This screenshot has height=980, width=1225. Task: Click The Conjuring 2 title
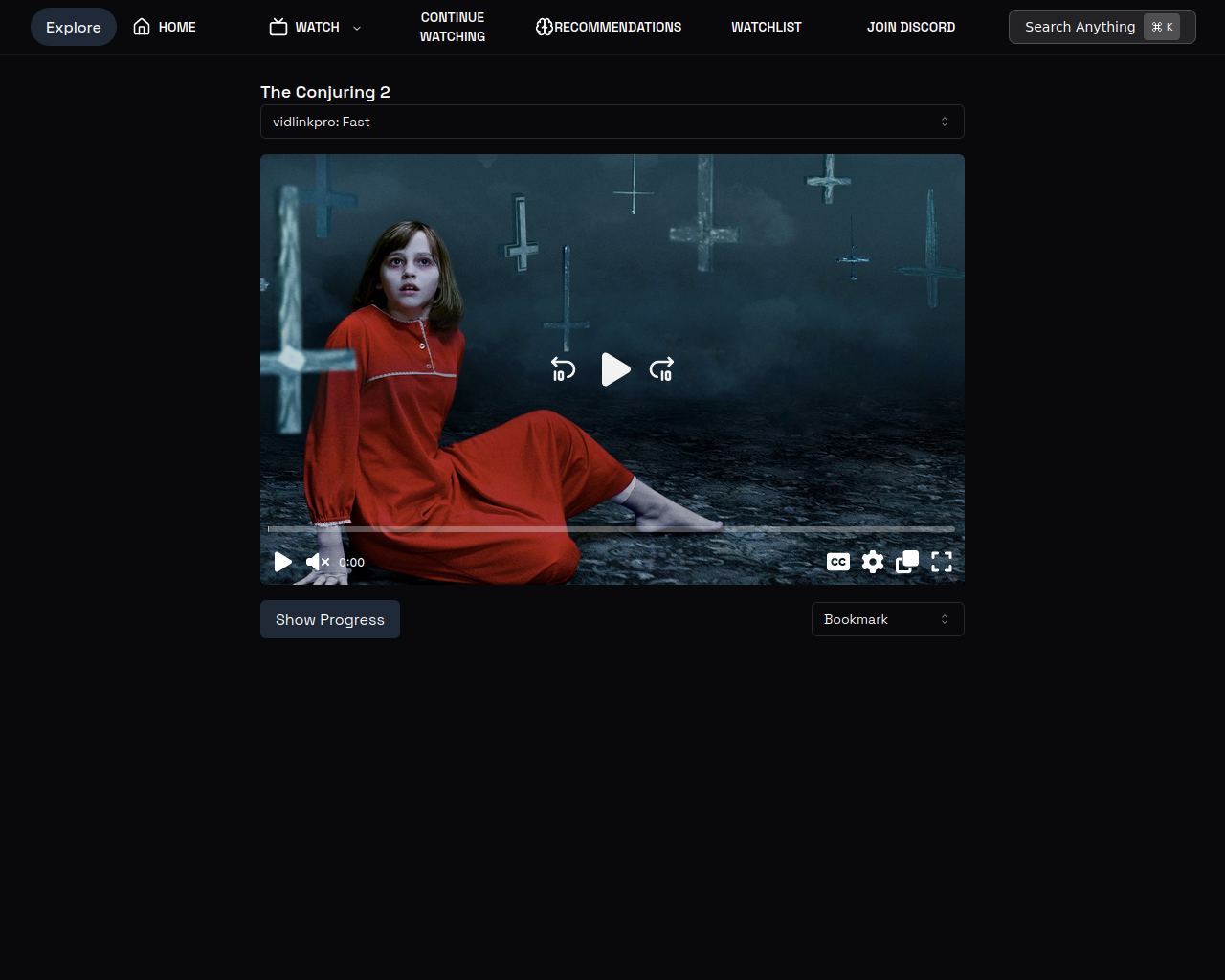(325, 92)
